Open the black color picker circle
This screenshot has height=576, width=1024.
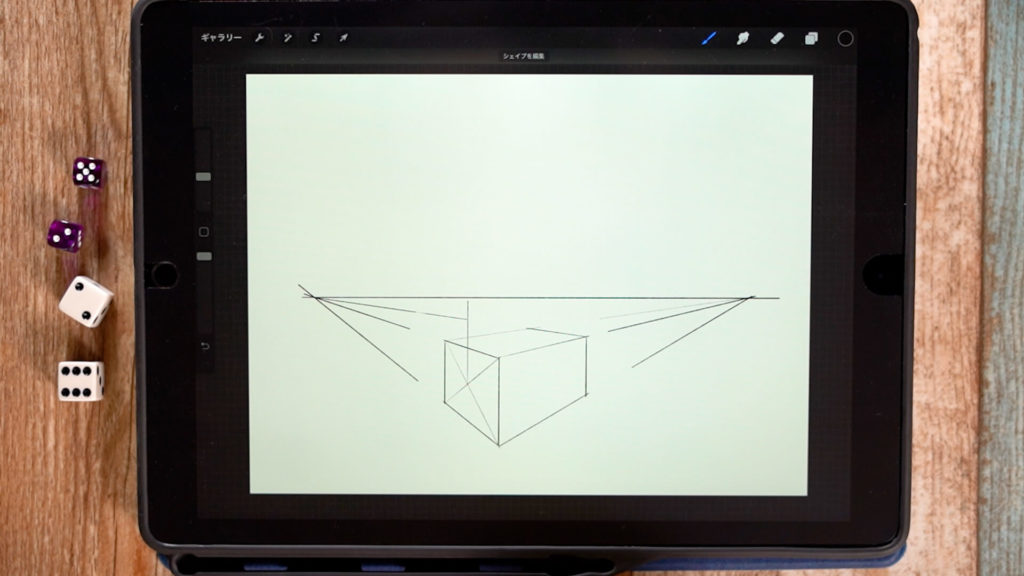pyautogui.click(x=845, y=39)
